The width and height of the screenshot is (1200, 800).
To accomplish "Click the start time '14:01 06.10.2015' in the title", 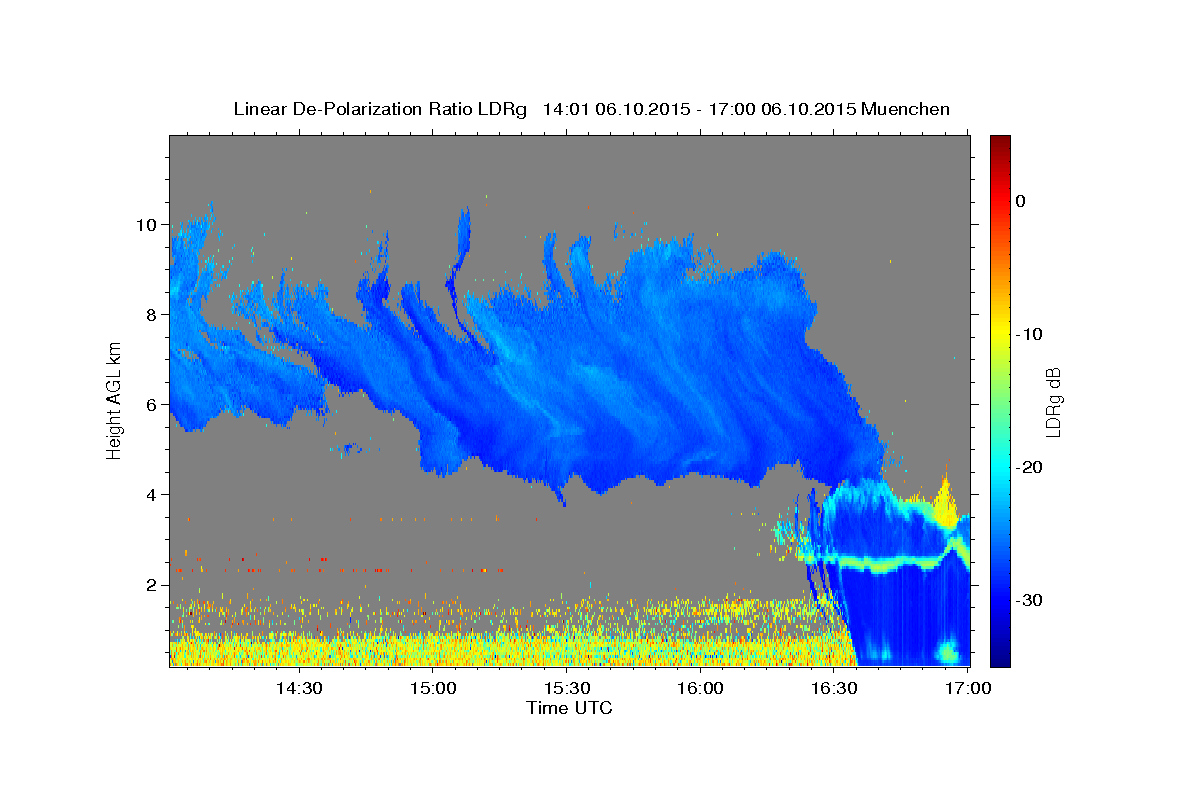I will tap(615, 109).
